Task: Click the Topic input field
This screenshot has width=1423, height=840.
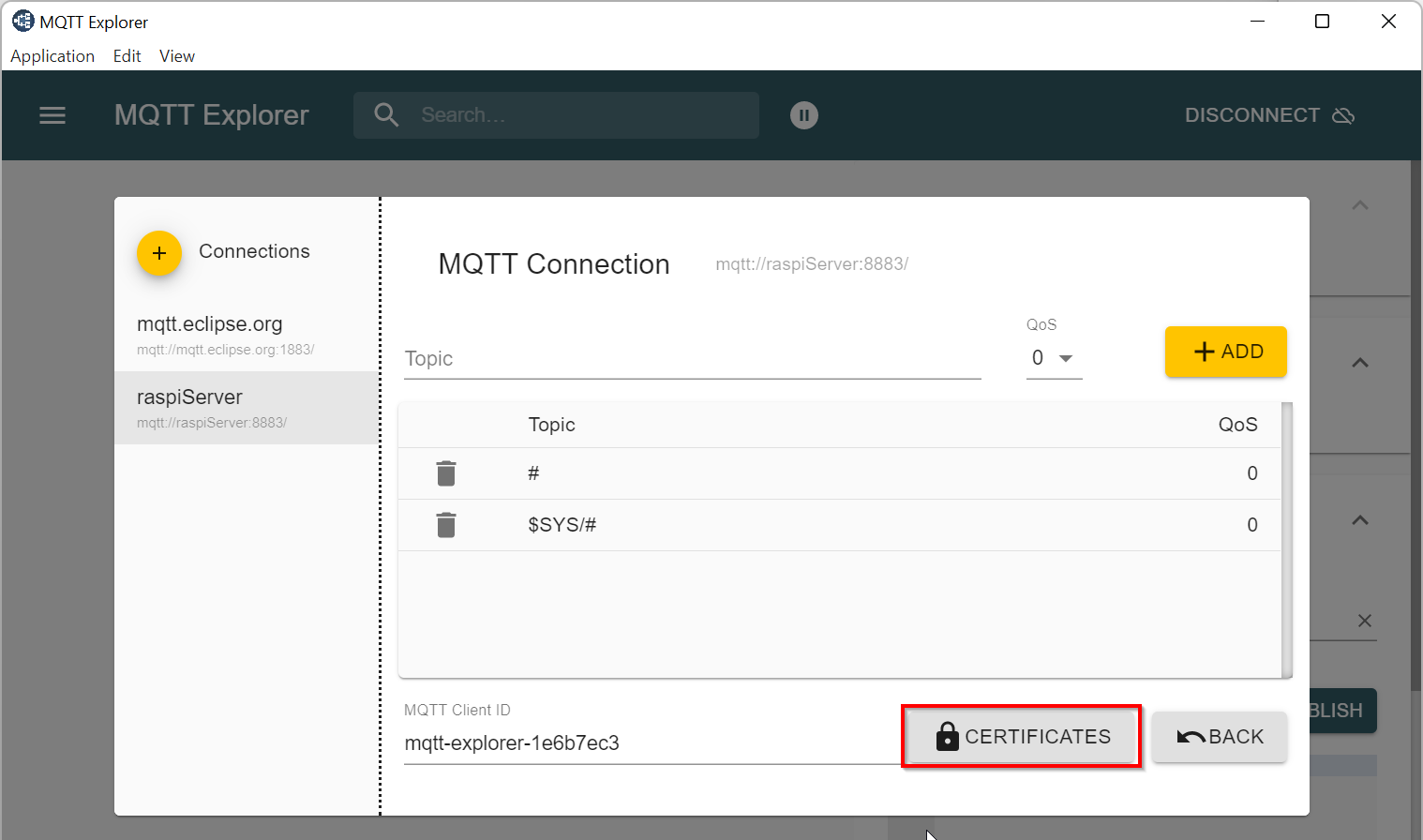Action: [692, 359]
